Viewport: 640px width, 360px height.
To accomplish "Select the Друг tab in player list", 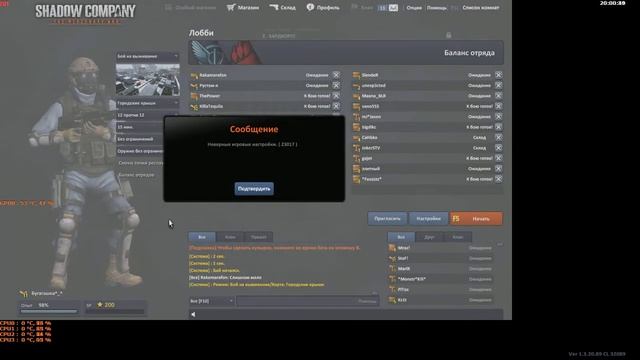I will point(429,237).
